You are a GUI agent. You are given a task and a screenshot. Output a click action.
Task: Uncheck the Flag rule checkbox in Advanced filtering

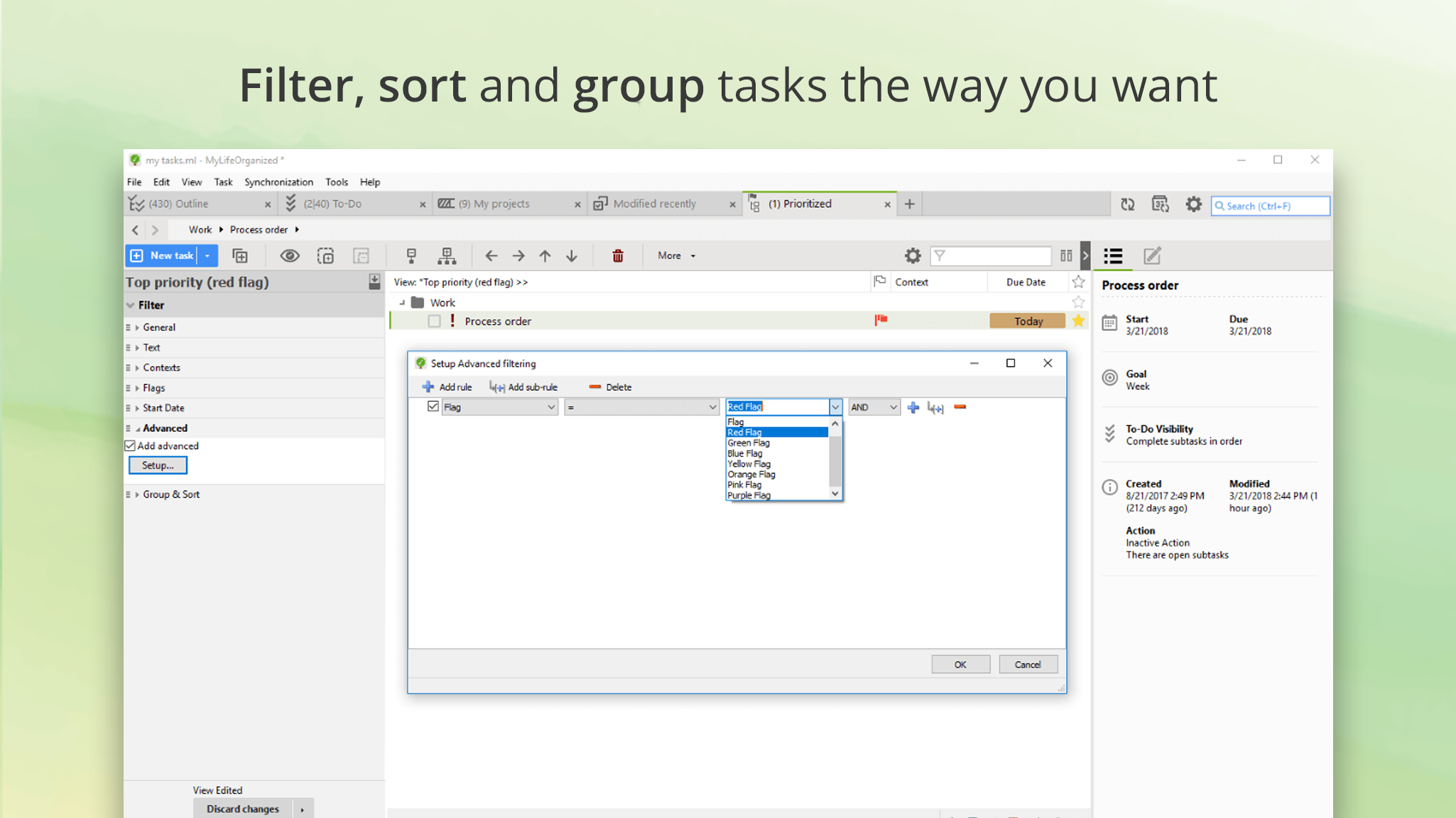[433, 407]
